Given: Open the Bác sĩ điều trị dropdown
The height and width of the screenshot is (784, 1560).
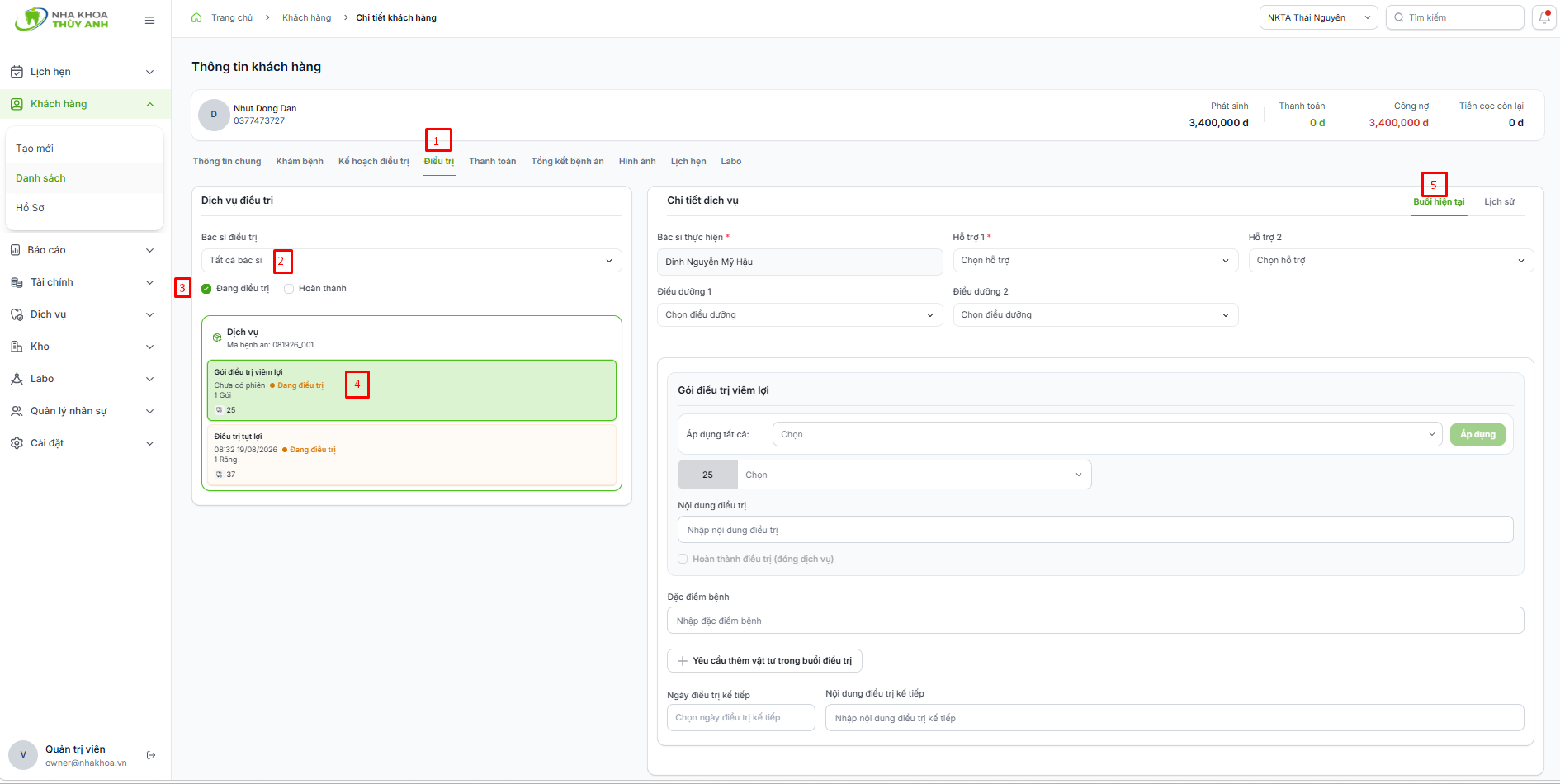Looking at the screenshot, I should 412,261.
